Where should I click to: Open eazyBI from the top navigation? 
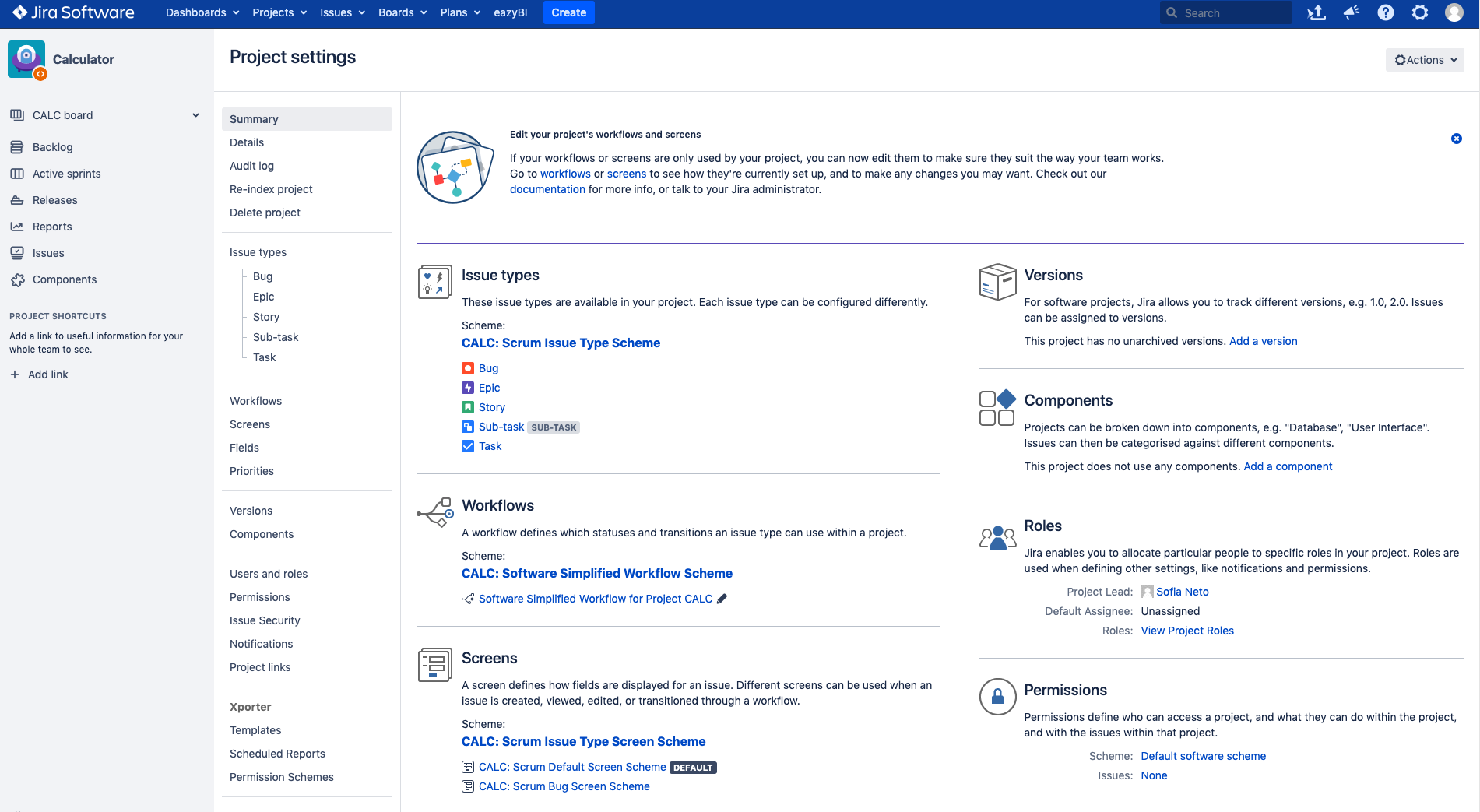click(511, 12)
